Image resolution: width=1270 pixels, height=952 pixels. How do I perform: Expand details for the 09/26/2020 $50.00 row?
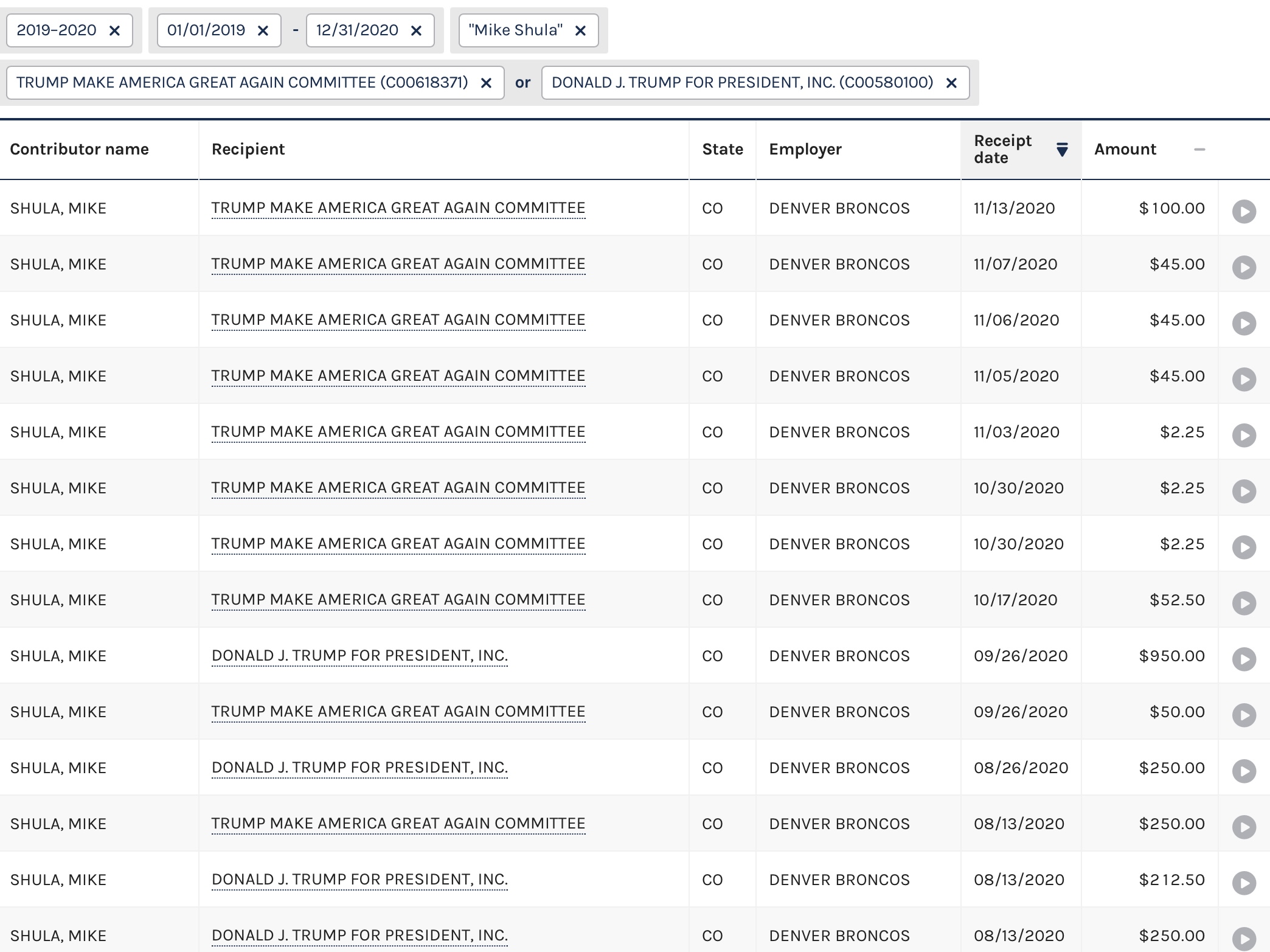coord(1244,715)
